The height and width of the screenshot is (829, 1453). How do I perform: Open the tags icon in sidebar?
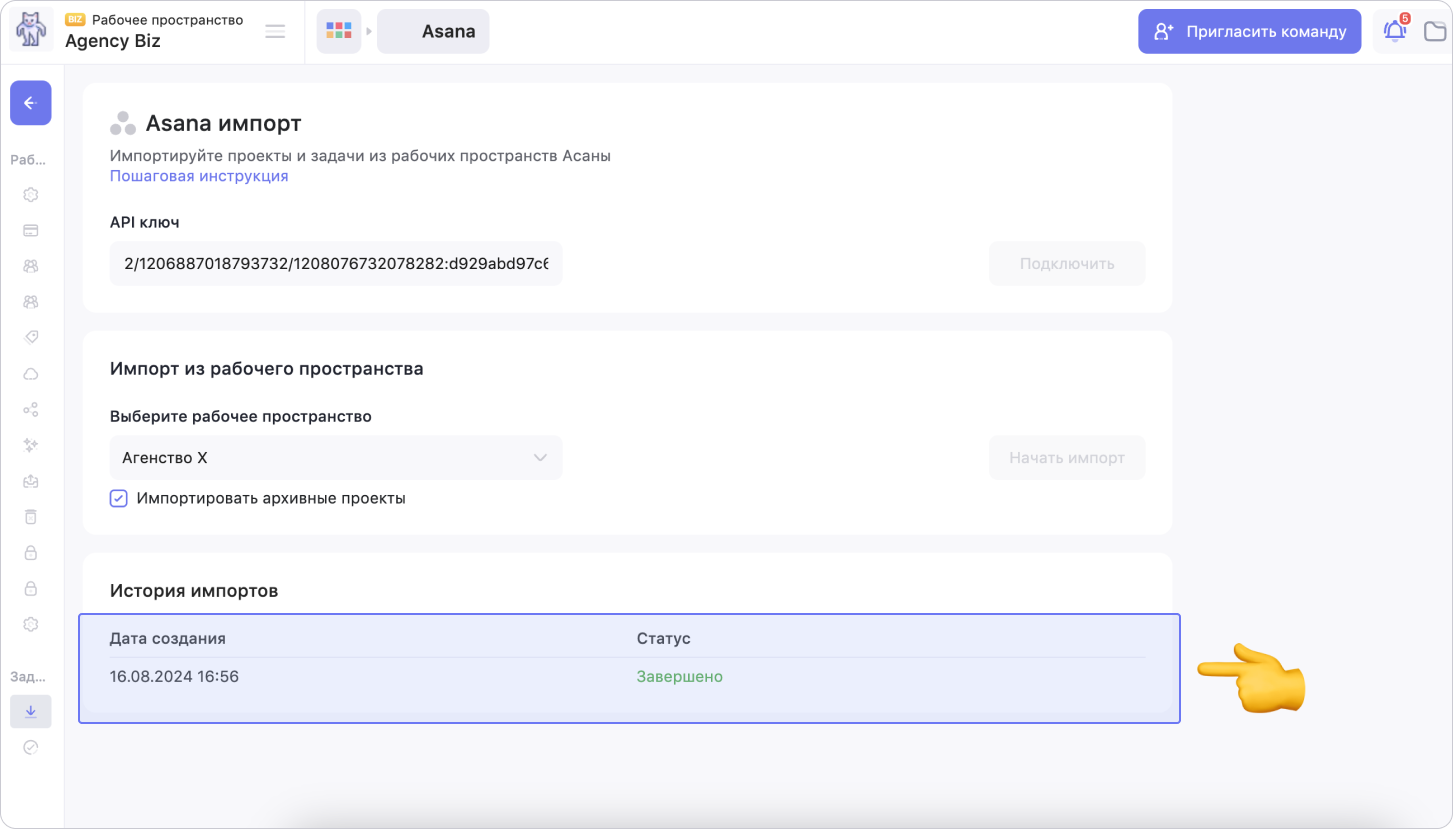(31, 337)
